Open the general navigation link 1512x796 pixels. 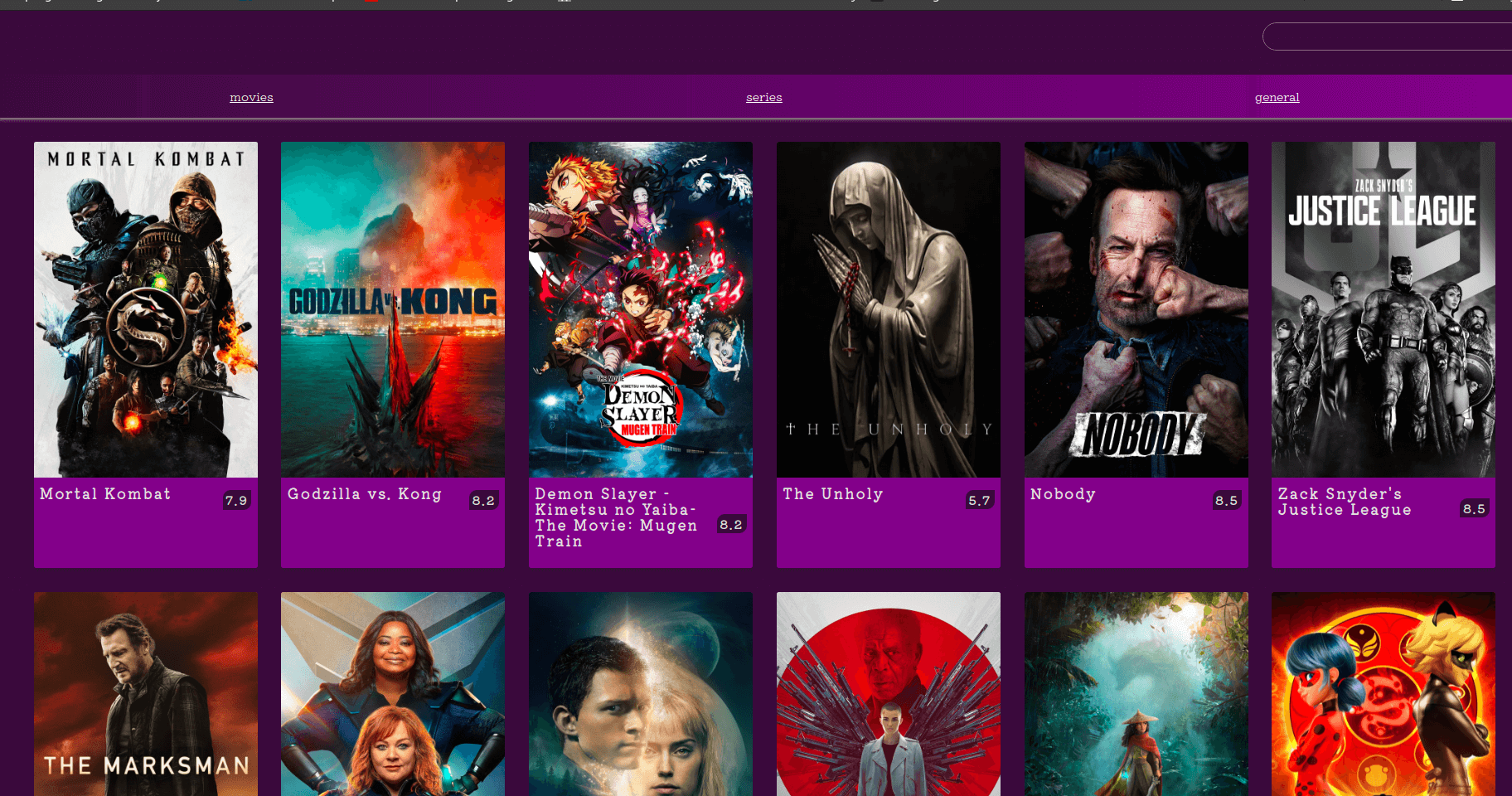coord(1277,98)
